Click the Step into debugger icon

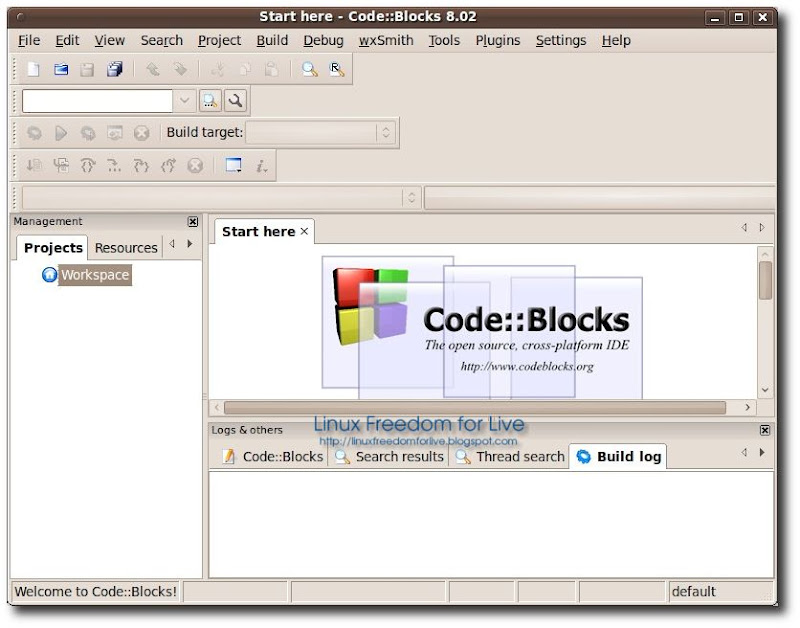(141, 165)
